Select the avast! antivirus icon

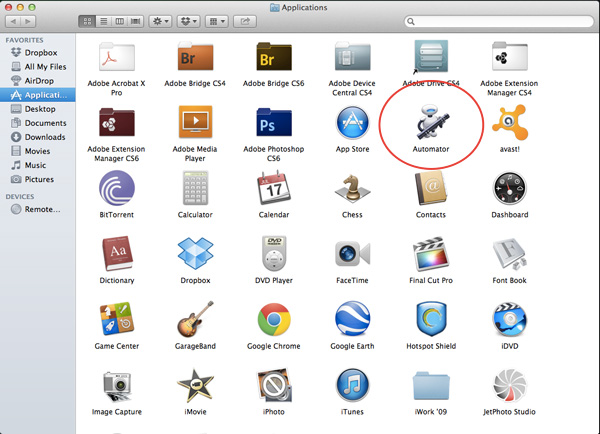(x=510, y=122)
